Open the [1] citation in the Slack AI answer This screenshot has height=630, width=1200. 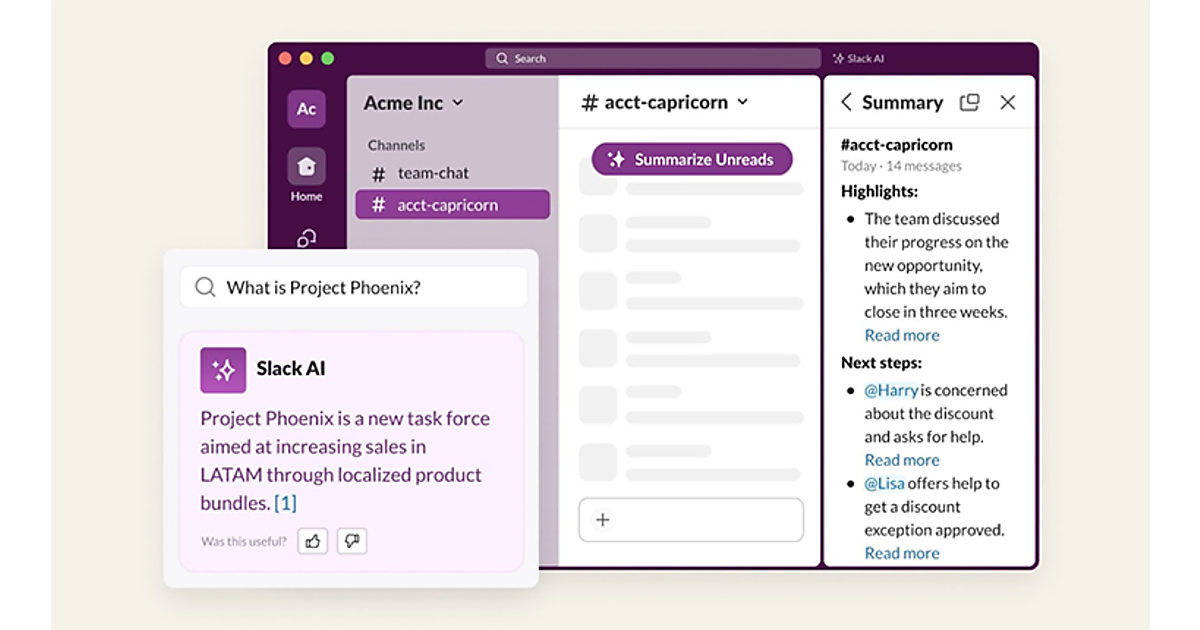(286, 503)
